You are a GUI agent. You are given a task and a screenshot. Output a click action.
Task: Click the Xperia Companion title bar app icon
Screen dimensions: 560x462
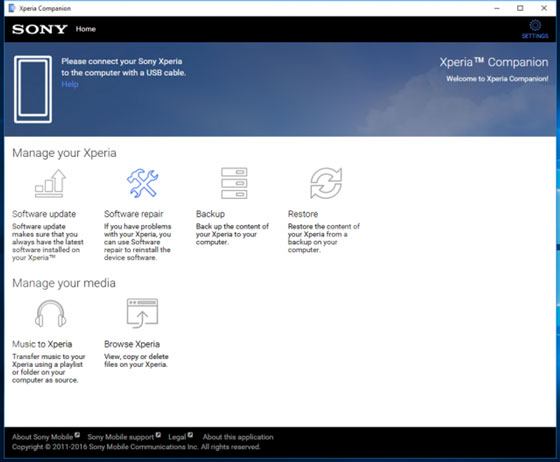coord(12,8)
